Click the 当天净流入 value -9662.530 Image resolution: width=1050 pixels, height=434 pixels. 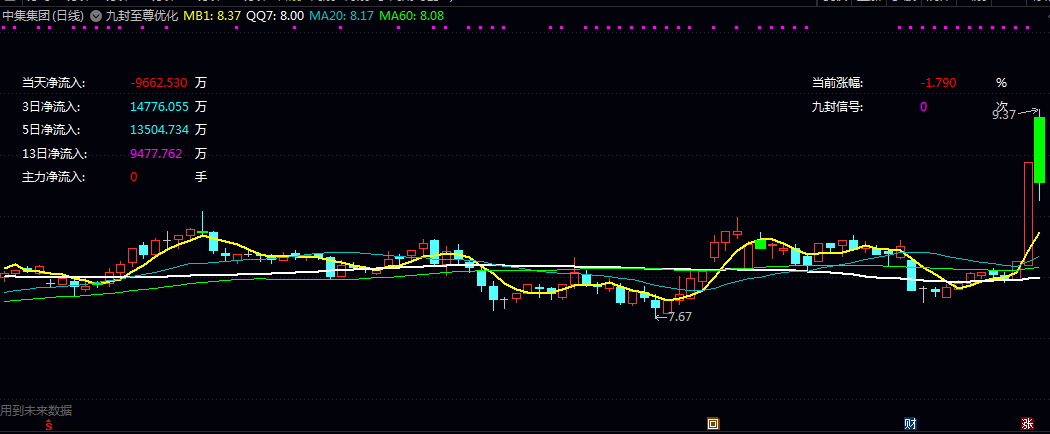(159, 83)
